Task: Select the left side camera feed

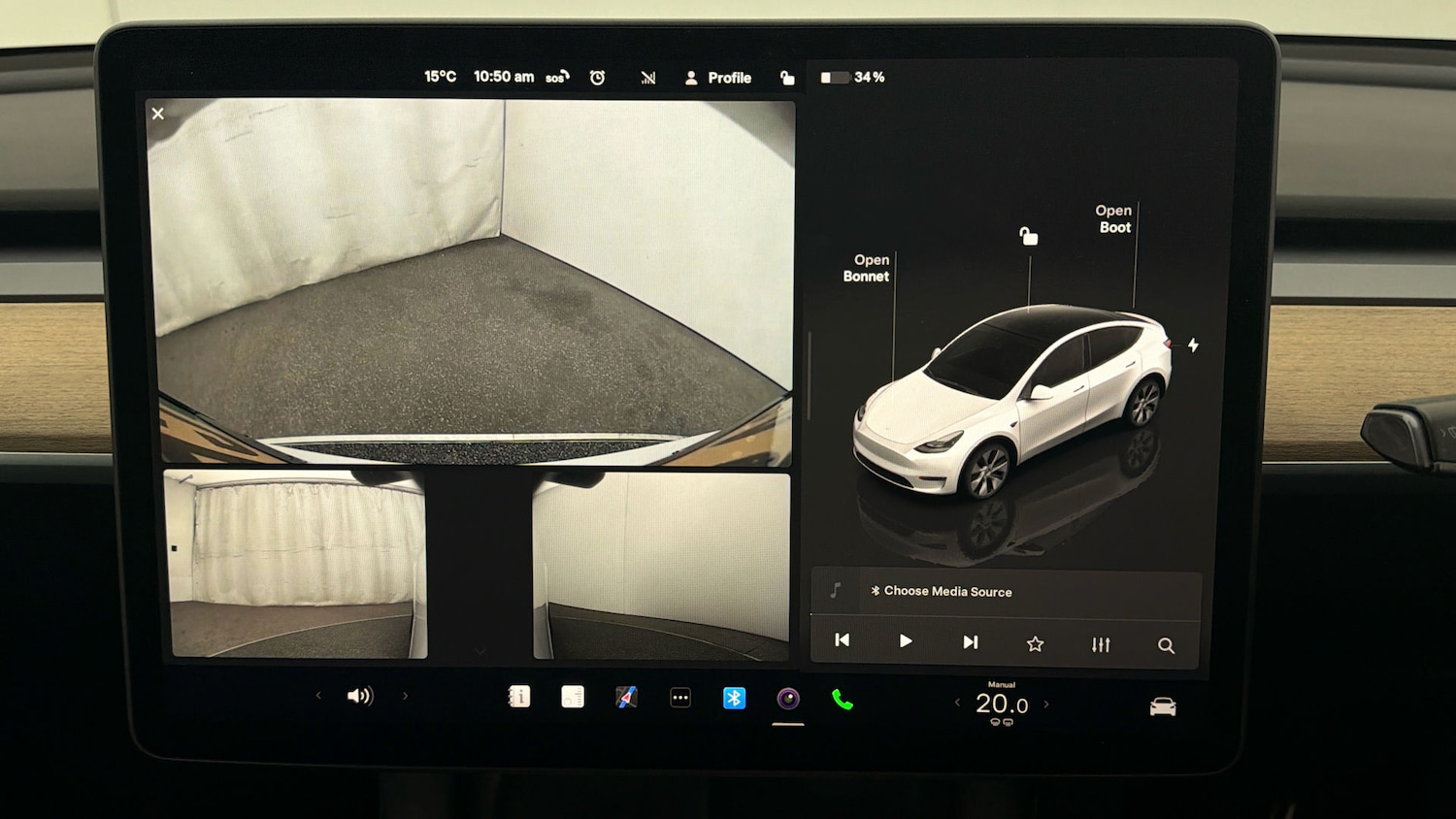Action: (296, 563)
